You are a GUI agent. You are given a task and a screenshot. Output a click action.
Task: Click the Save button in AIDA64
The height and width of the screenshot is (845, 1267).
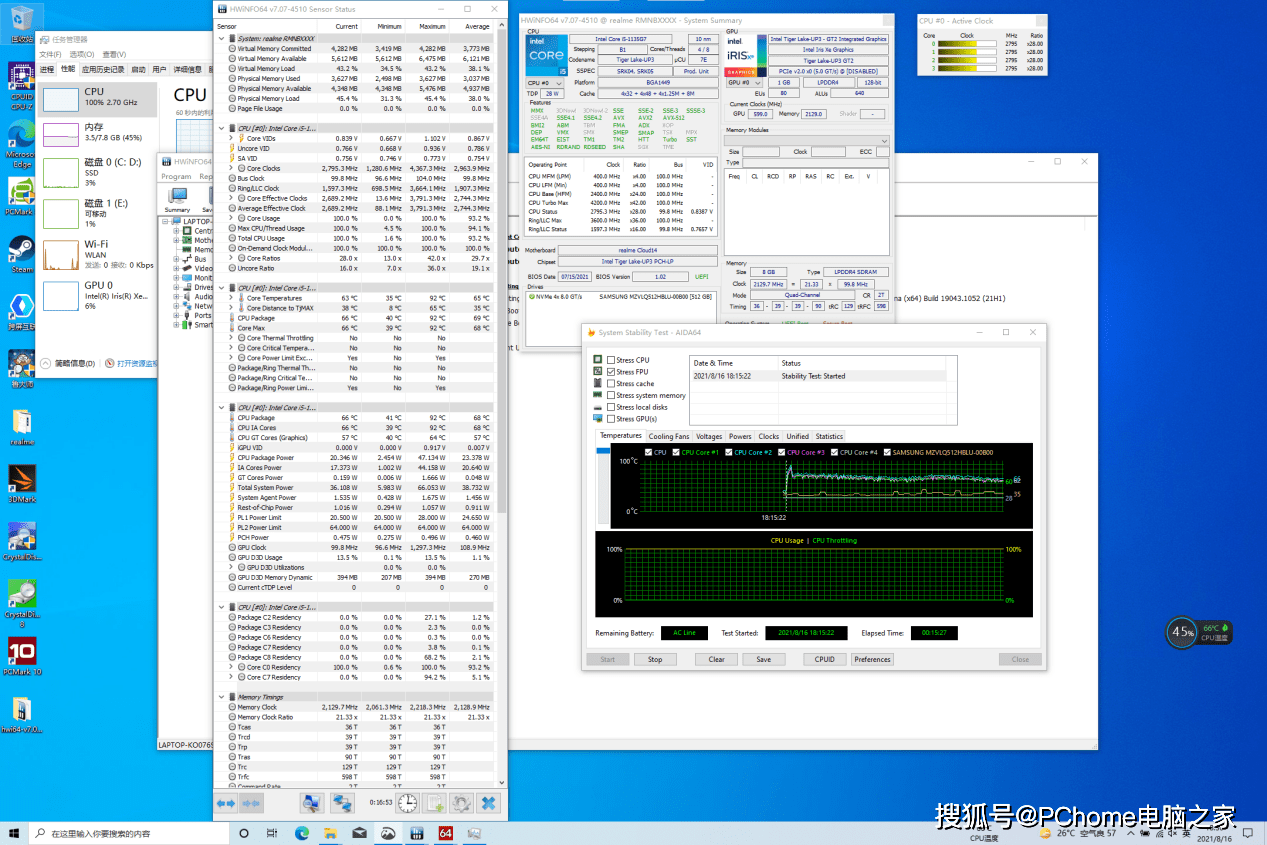pos(763,659)
